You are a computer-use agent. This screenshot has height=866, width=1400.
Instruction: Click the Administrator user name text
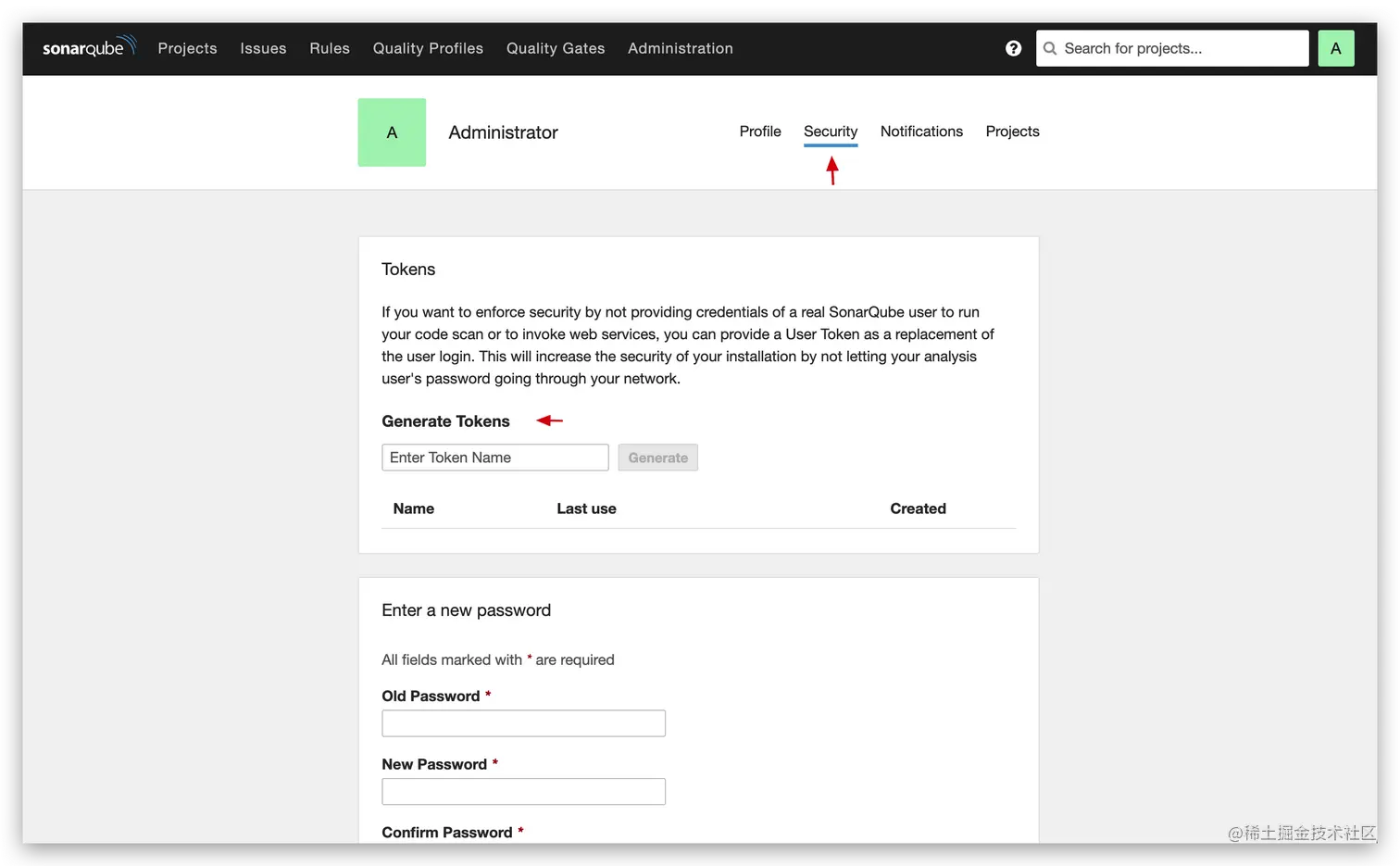pos(503,132)
